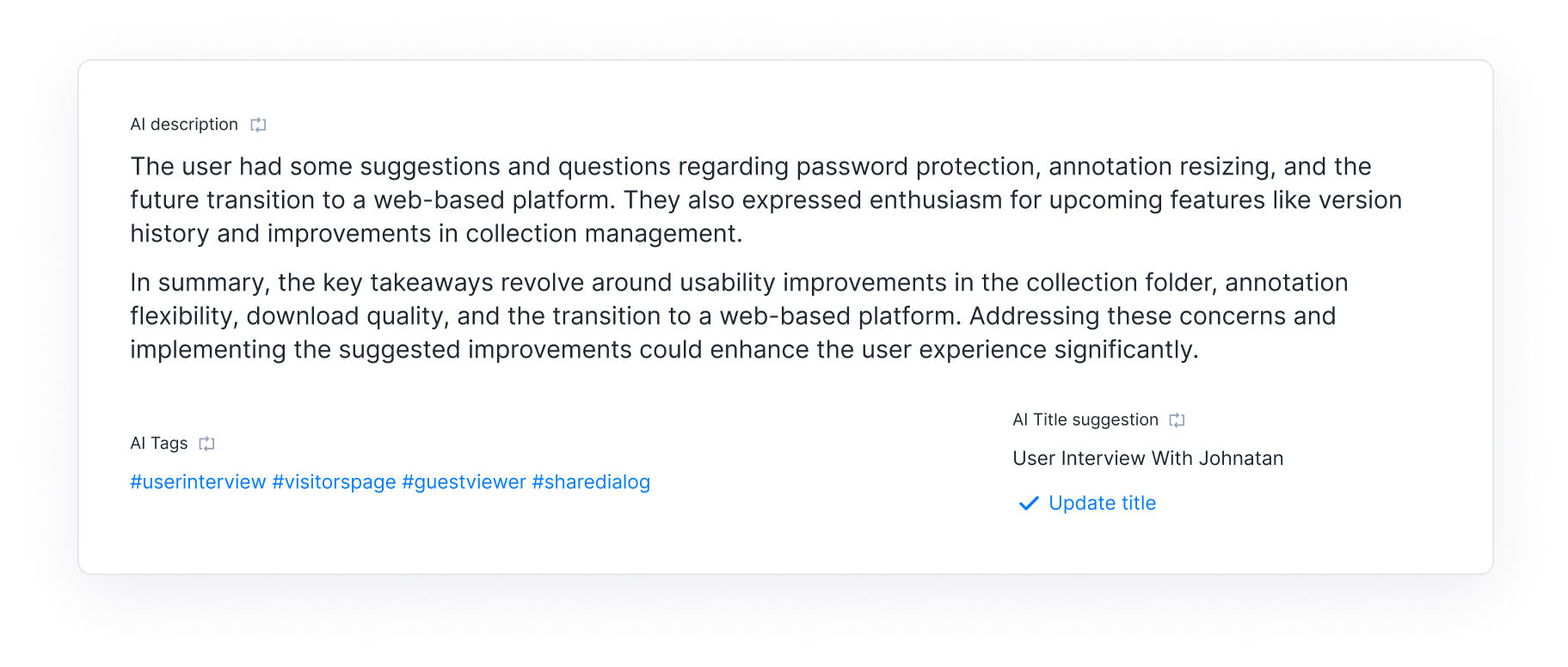
Task: Click the sentence starting 'They also expressed enthusiasm'
Action: (x=946, y=200)
